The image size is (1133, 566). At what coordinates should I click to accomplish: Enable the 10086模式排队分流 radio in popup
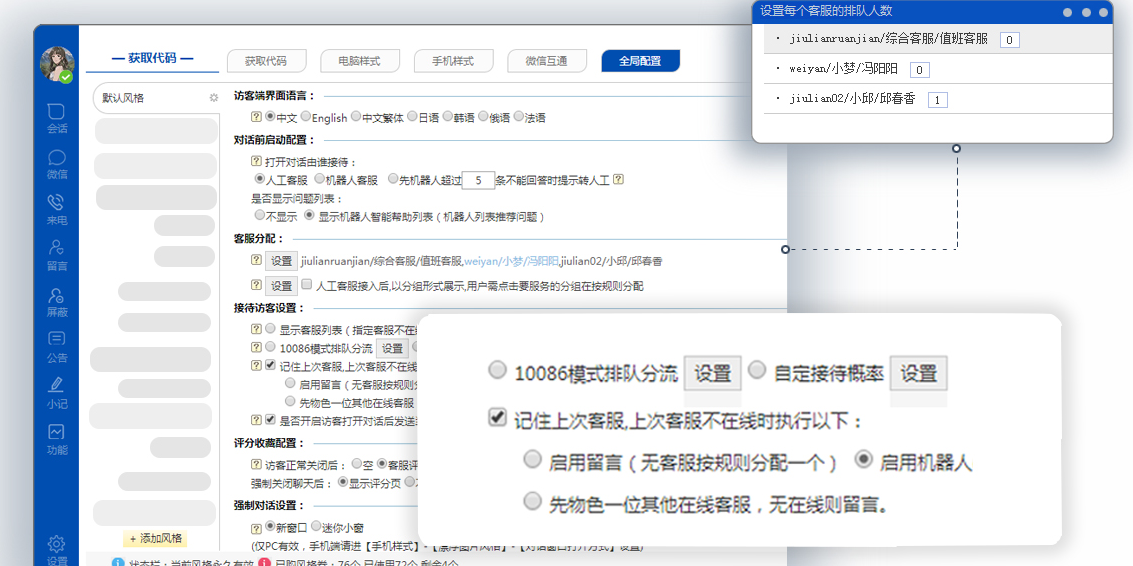point(497,371)
